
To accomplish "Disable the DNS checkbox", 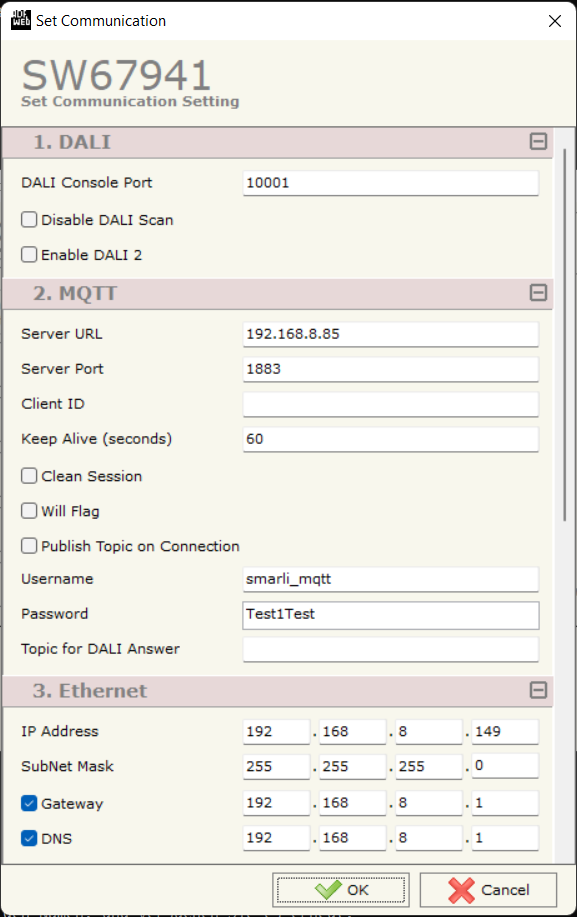I will coord(27,838).
